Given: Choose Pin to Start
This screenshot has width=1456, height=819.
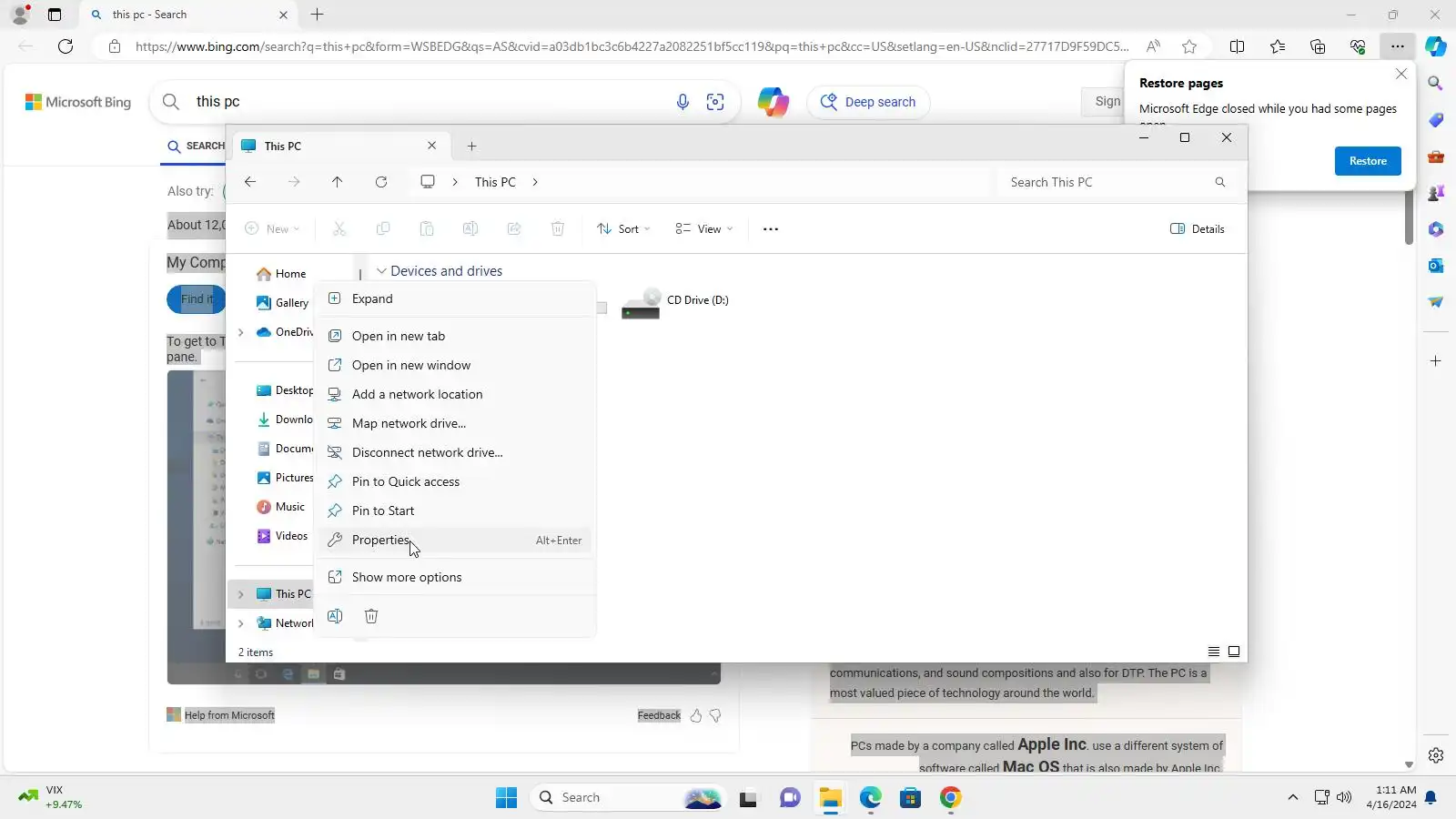Looking at the screenshot, I should point(455,511).
